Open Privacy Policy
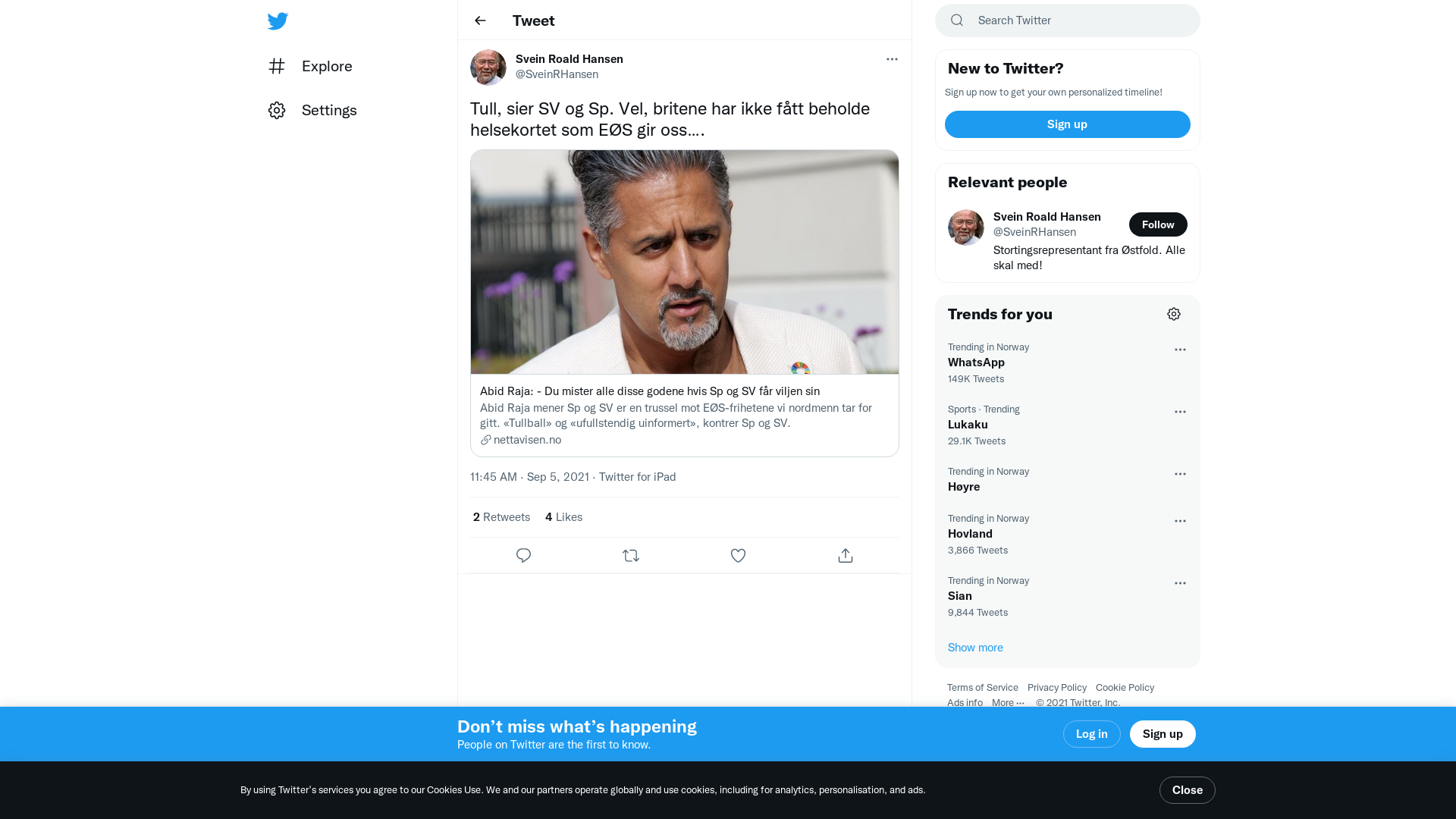1456x819 pixels. (x=1057, y=688)
